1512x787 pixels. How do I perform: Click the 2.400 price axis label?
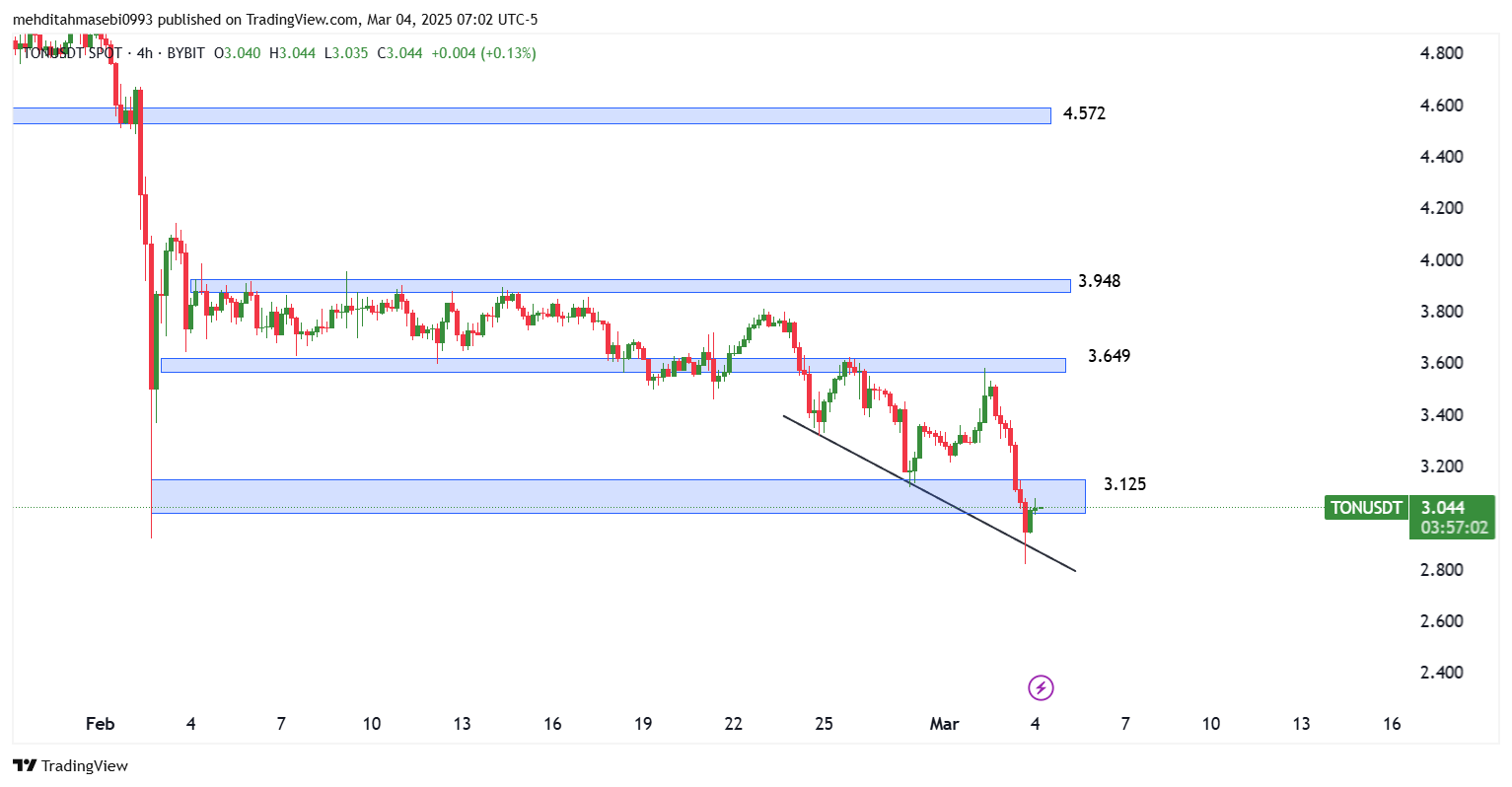tap(1441, 673)
